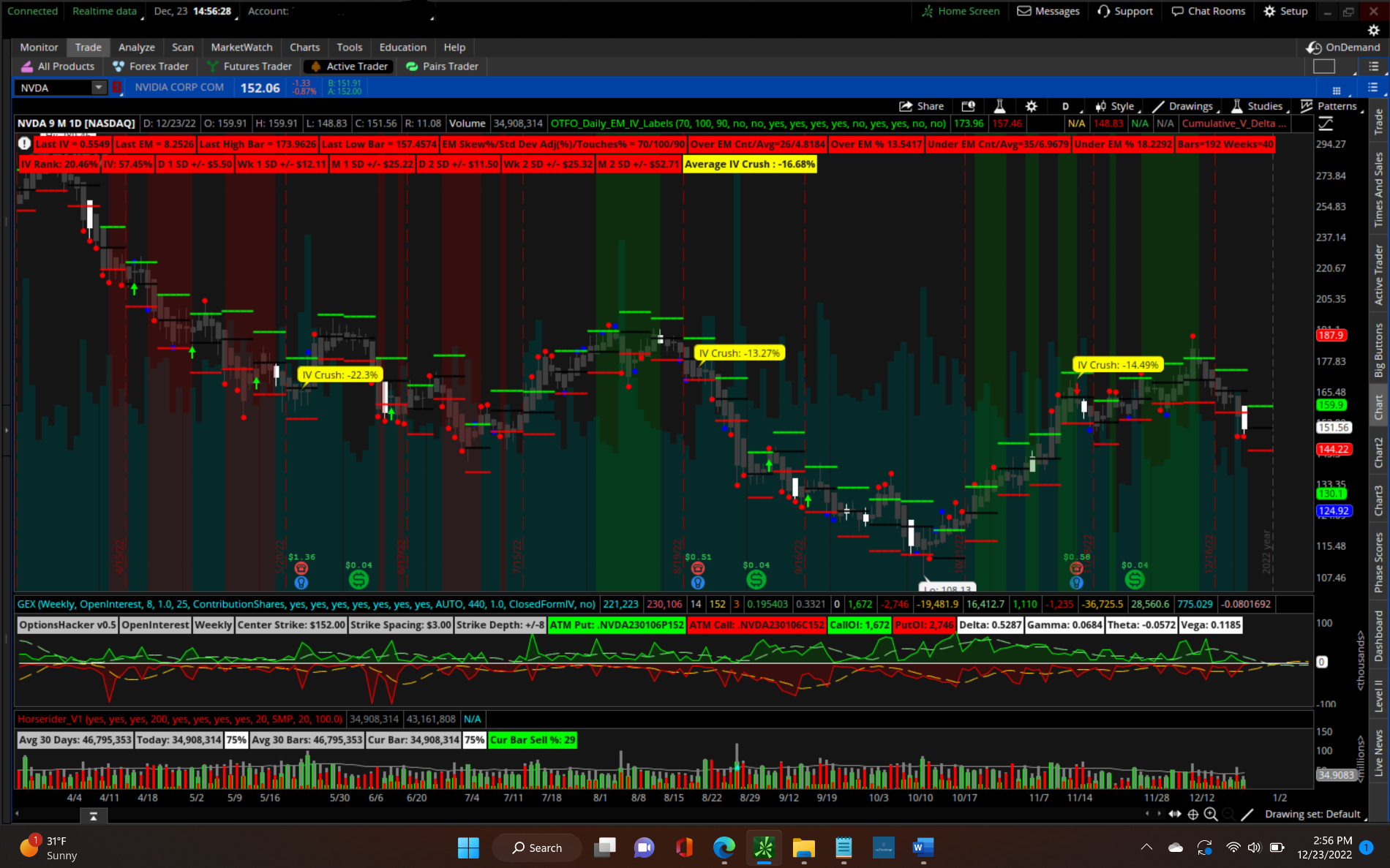This screenshot has height=868, width=1390.
Task: Open Futures Trader sub-tab
Action: pos(249,67)
